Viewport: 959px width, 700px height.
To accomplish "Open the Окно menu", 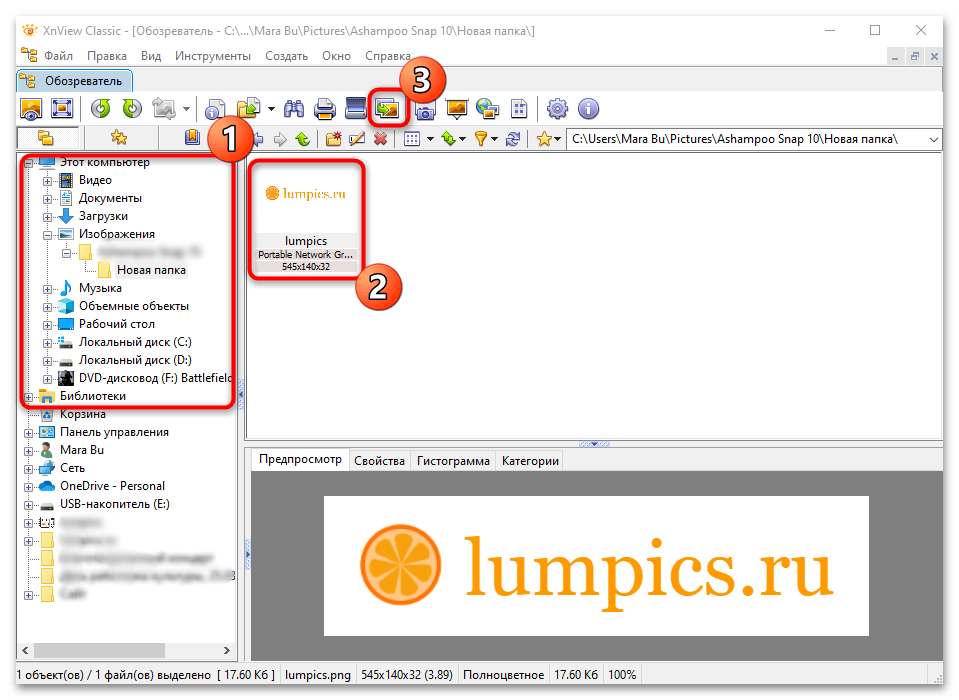I will [336, 56].
